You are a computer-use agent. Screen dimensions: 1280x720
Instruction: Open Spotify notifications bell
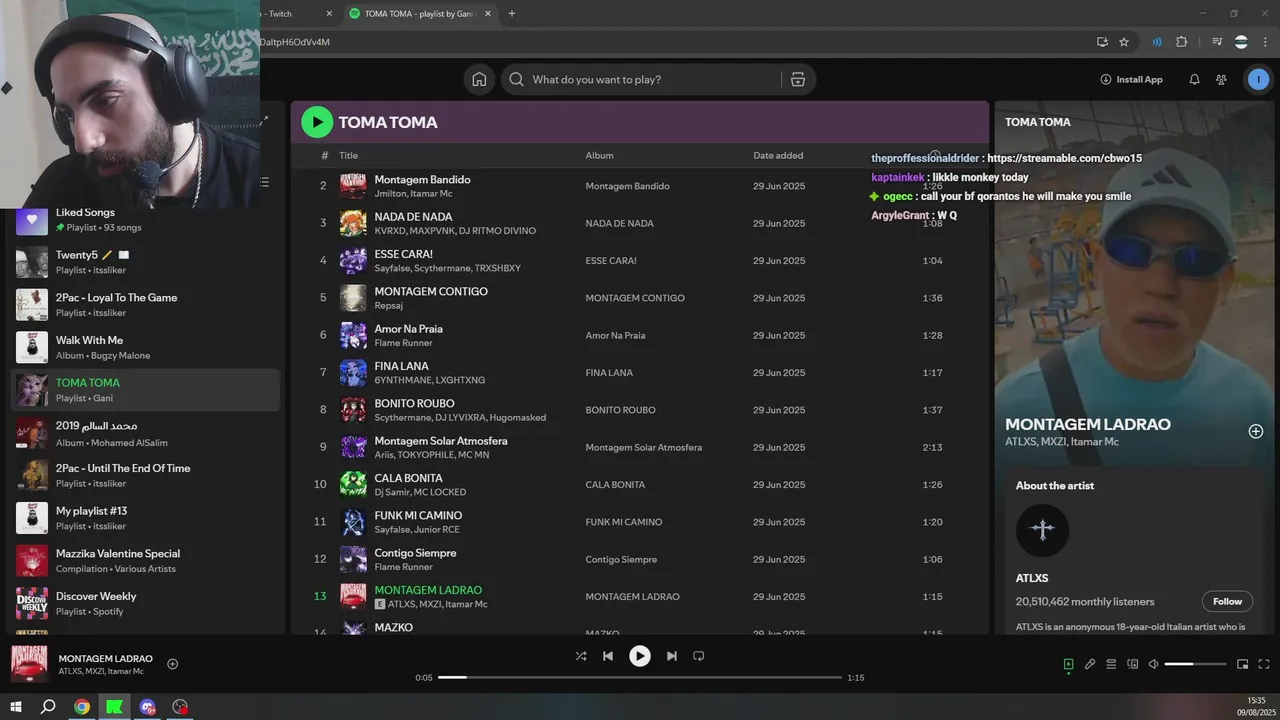point(1194,80)
